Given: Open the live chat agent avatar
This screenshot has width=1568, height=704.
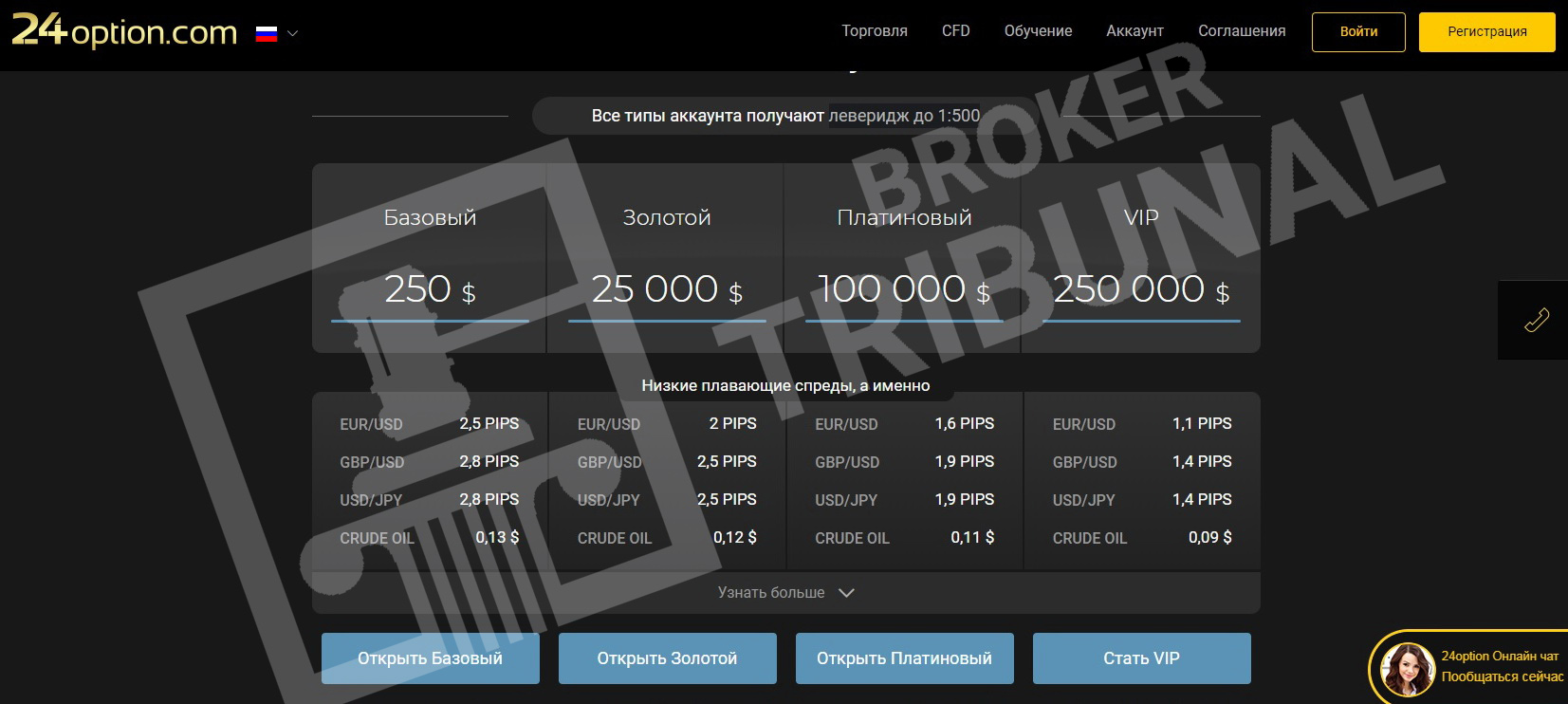Looking at the screenshot, I should click(x=1407, y=668).
